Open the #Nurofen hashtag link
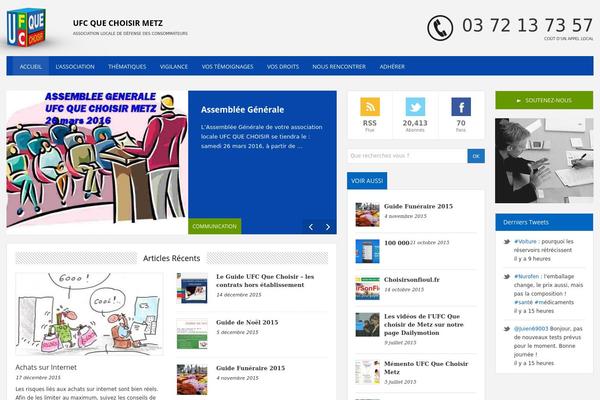This screenshot has width=600, height=400. (x=526, y=276)
